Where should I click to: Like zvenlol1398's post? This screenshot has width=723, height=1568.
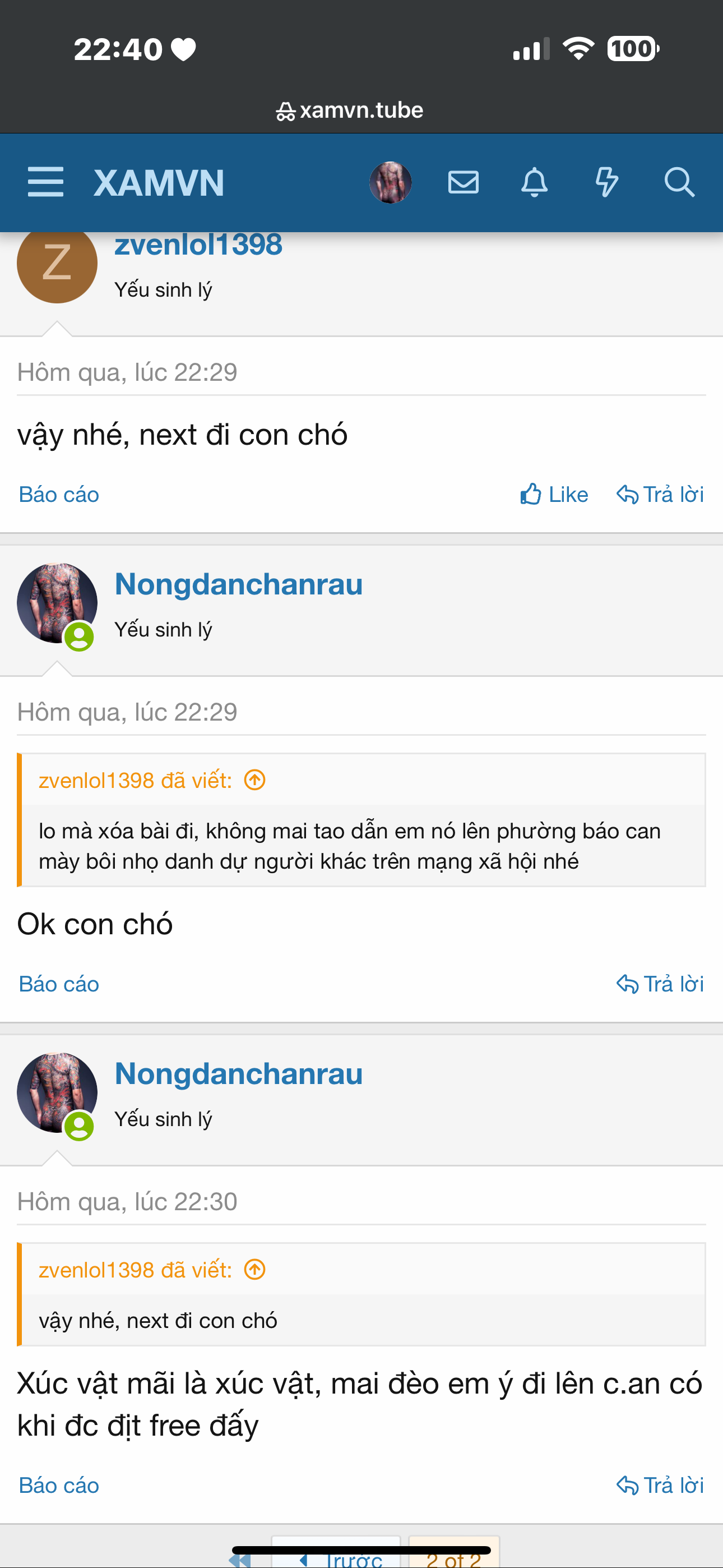tap(554, 494)
